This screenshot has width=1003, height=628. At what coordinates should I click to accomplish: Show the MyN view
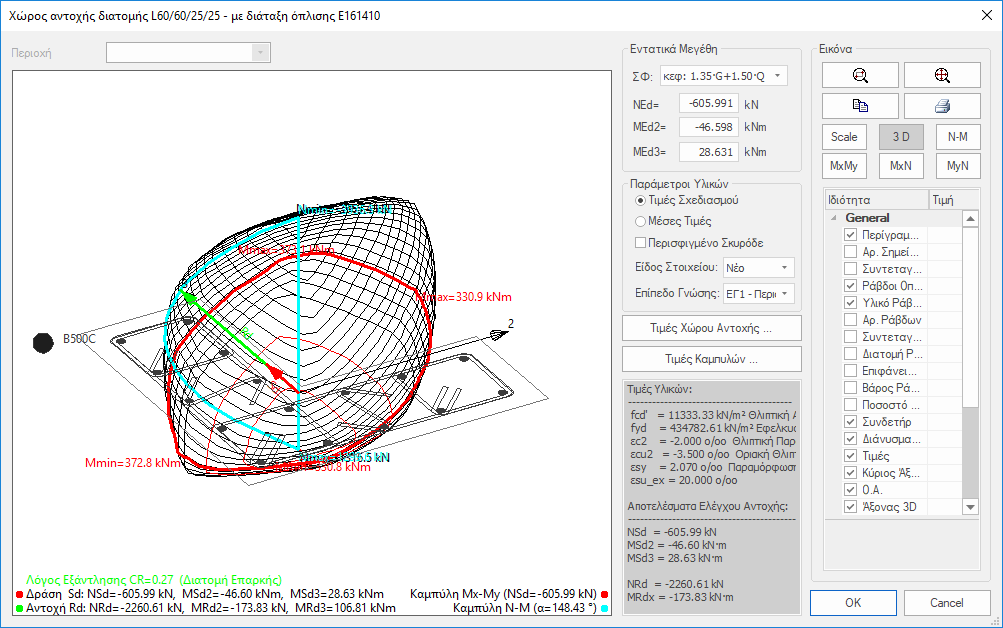point(958,166)
